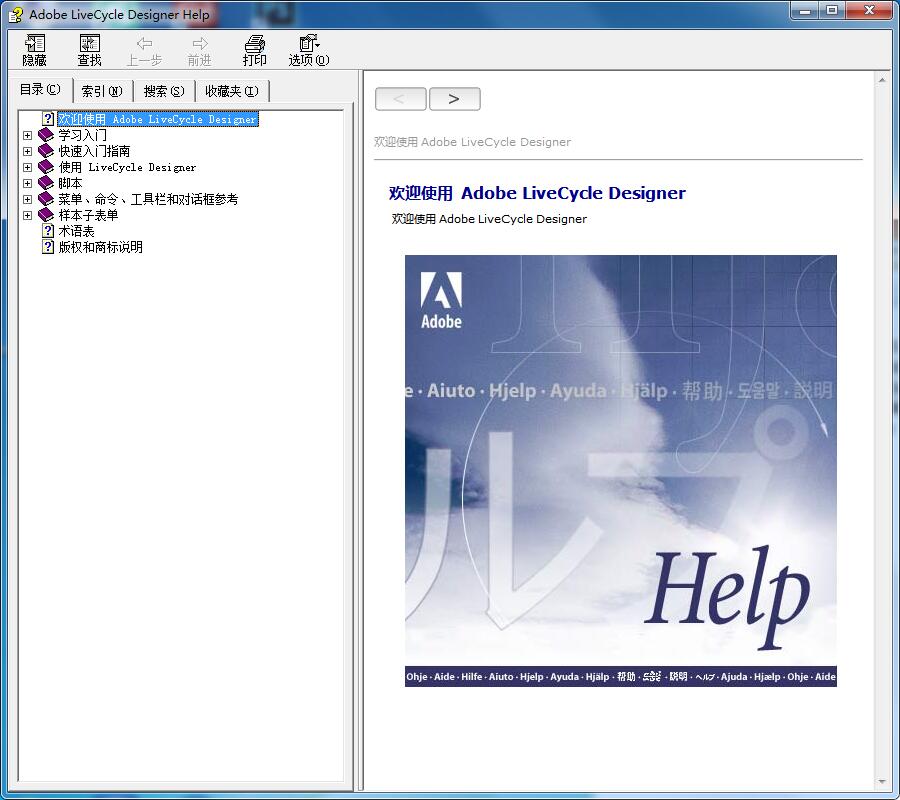Click the book icon beside 脚本
The width and height of the screenshot is (900, 800).
(x=44, y=183)
